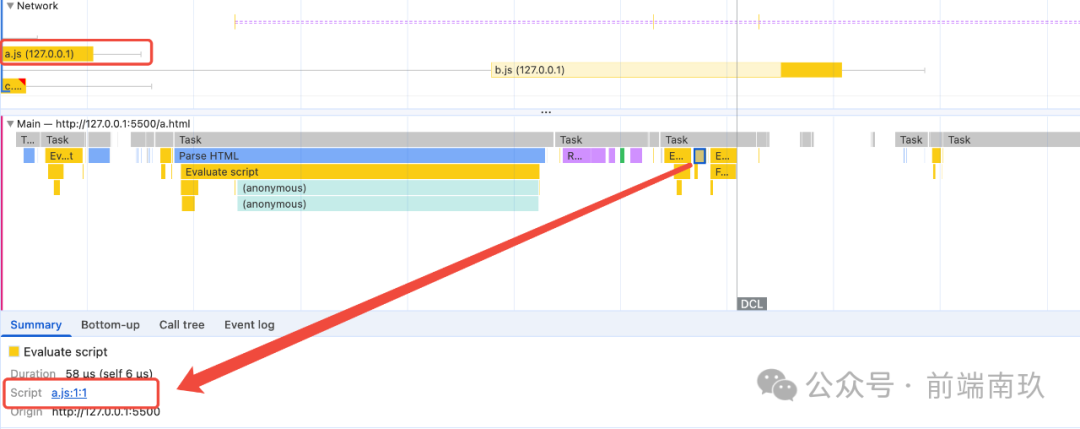Viewport: 1080px width, 429px height.
Task: Select the a.js network request bar
Action: click(48, 54)
